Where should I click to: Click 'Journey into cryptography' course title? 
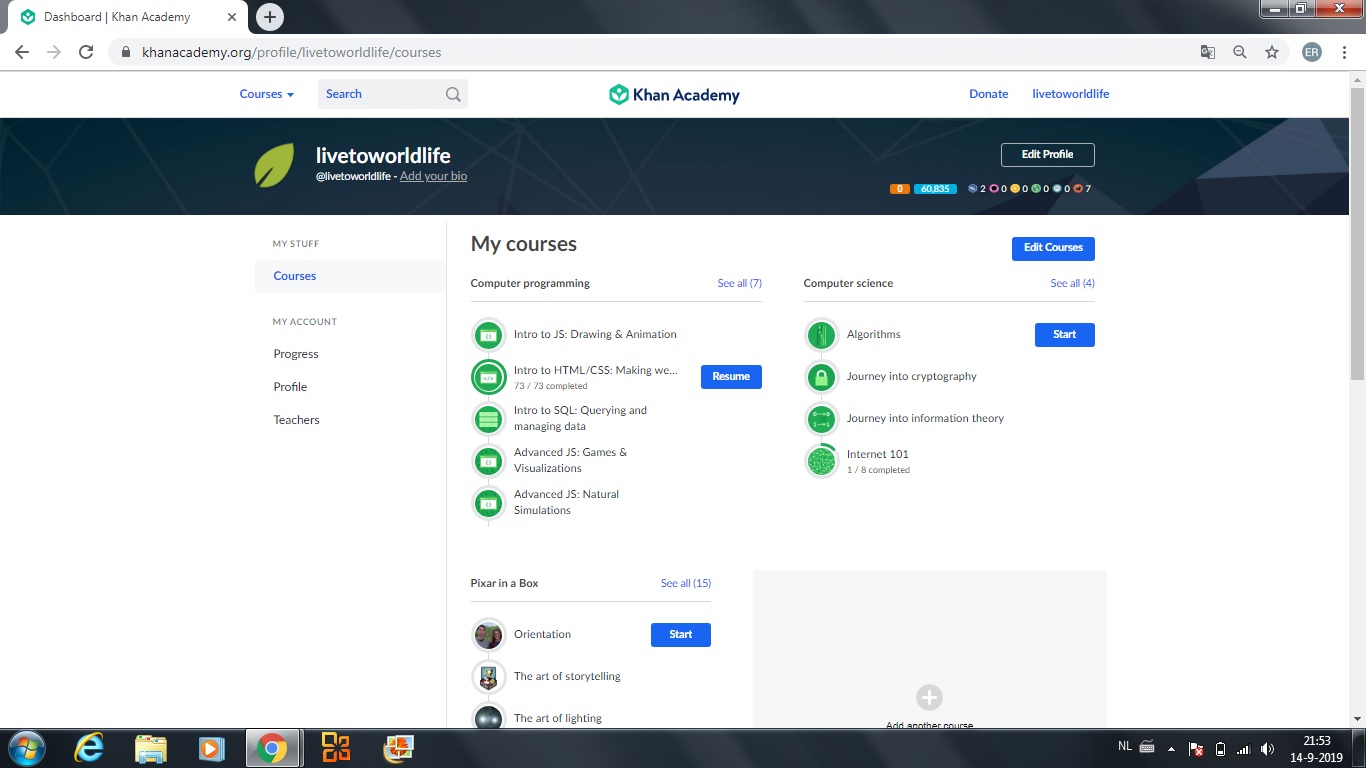(911, 377)
